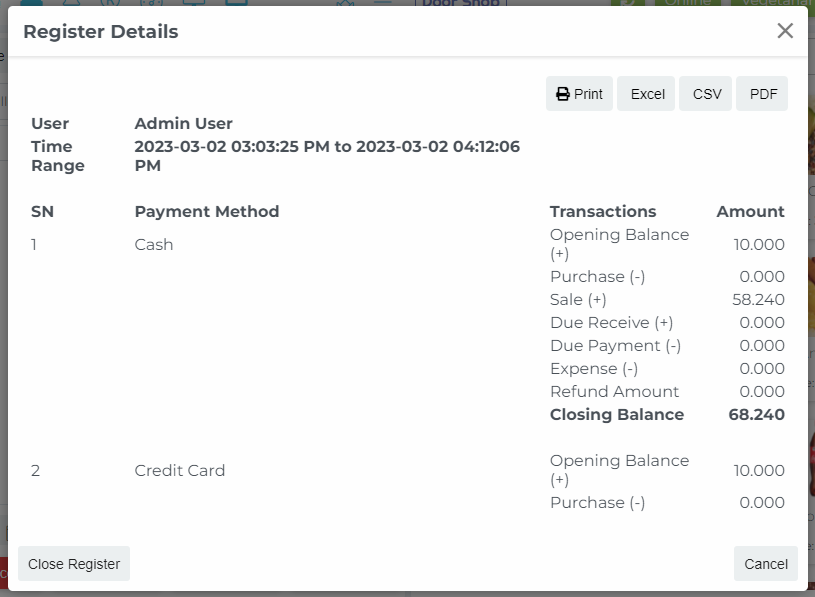Image resolution: width=815 pixels, height=597 pixels.
Task: Download register details as PDF
Action: pos(763,94)
